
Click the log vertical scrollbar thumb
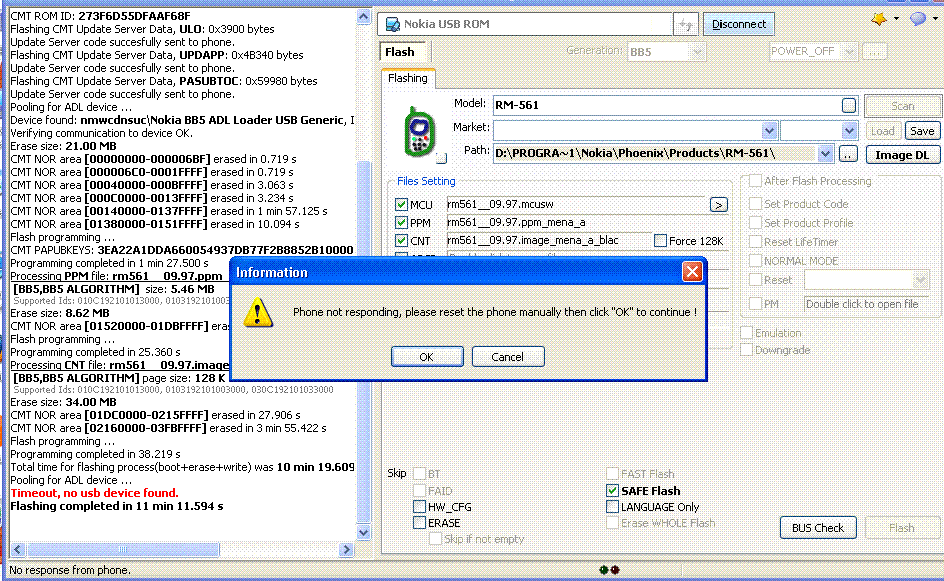[364, 342]
